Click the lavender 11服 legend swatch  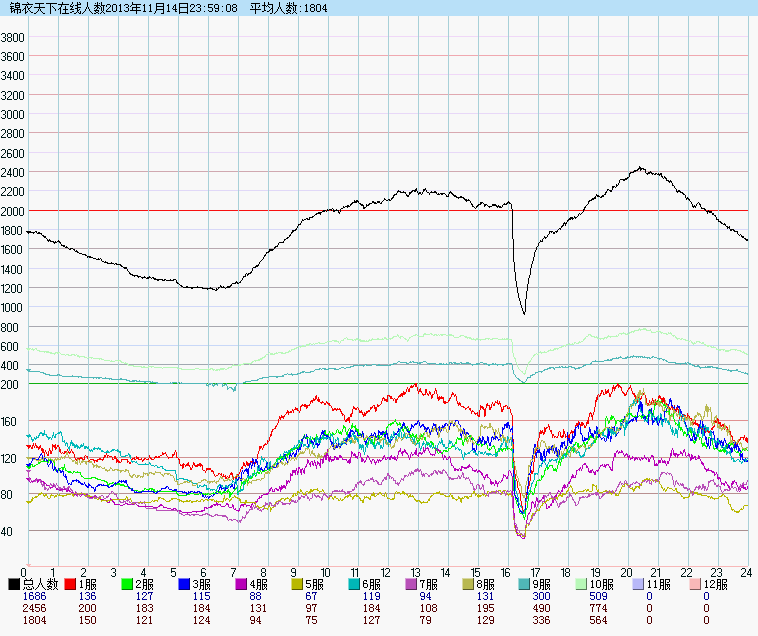(640, 583)
